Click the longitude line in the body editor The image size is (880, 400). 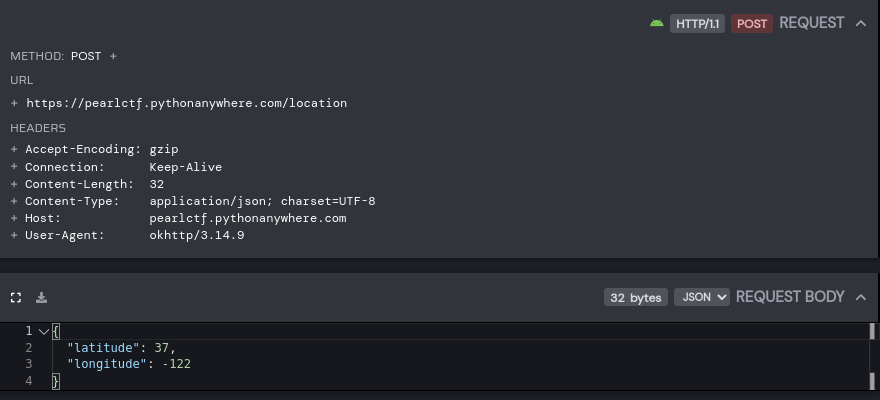point(130,364)
